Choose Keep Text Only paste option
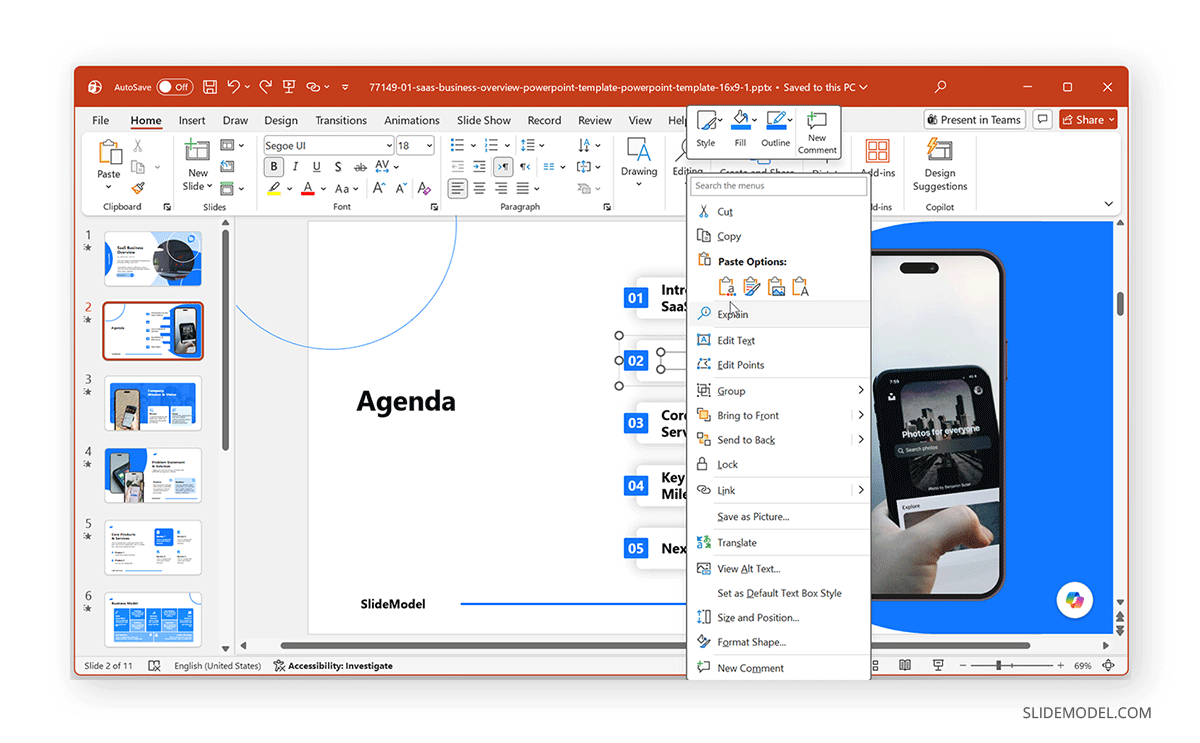The width and height of the screenshot is (1200, 743). pyautogui.click(x=800, y=287)
